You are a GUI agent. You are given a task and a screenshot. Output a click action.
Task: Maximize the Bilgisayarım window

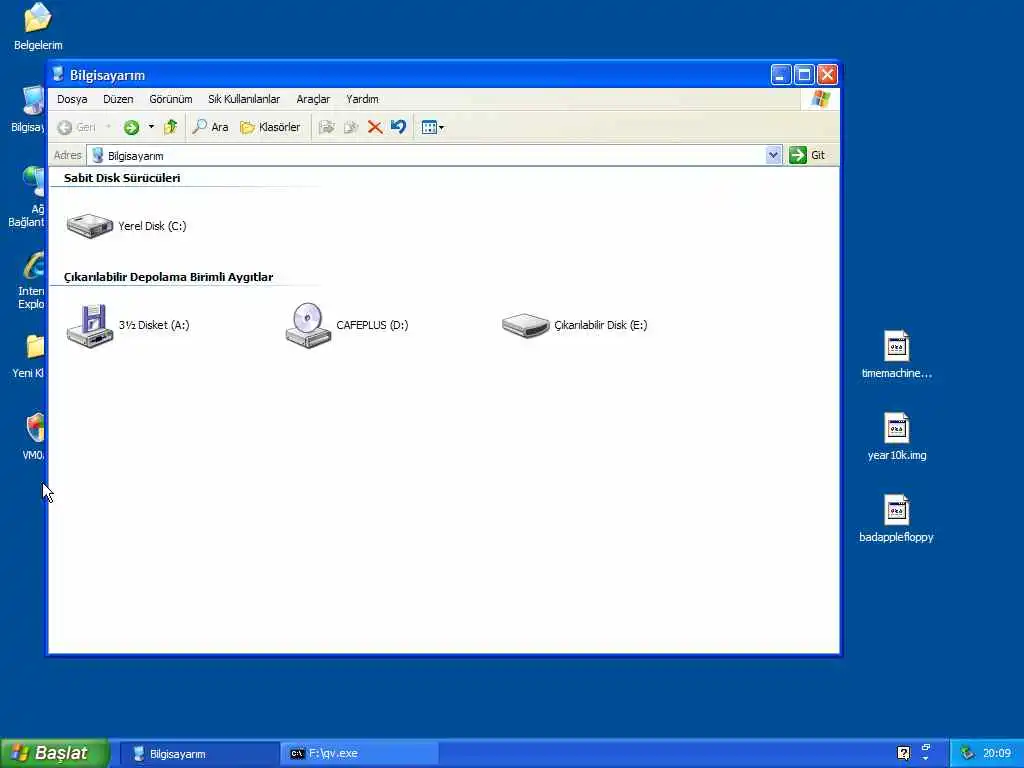click(804, 74)
